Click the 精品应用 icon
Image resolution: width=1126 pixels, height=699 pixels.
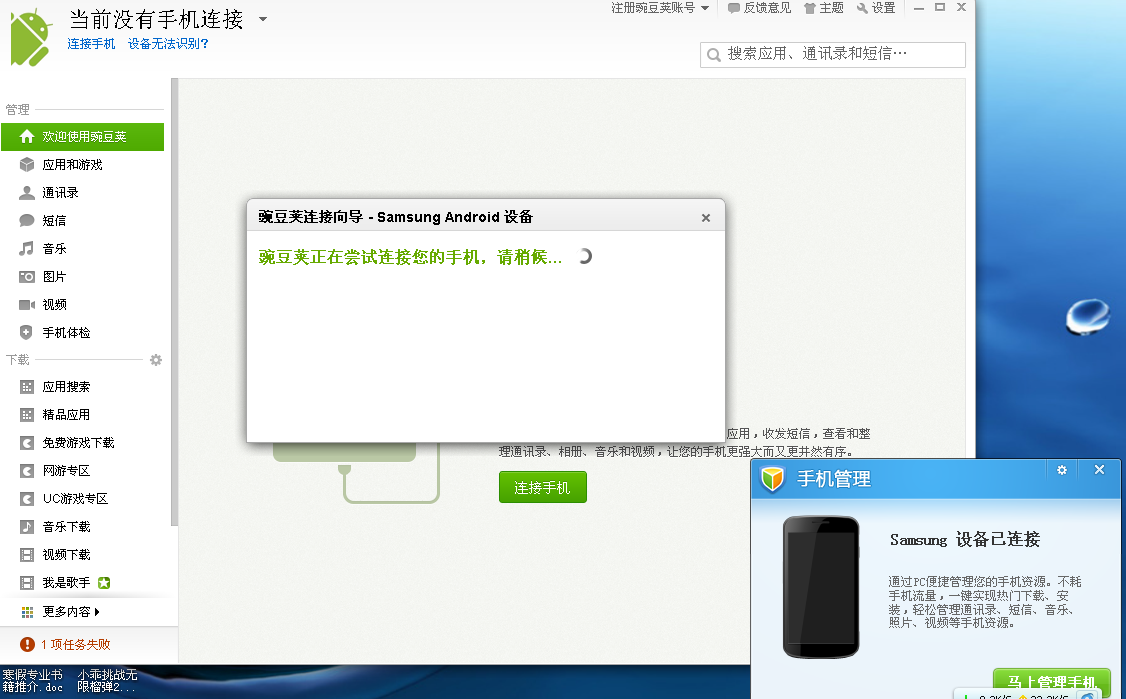(27, 415)
